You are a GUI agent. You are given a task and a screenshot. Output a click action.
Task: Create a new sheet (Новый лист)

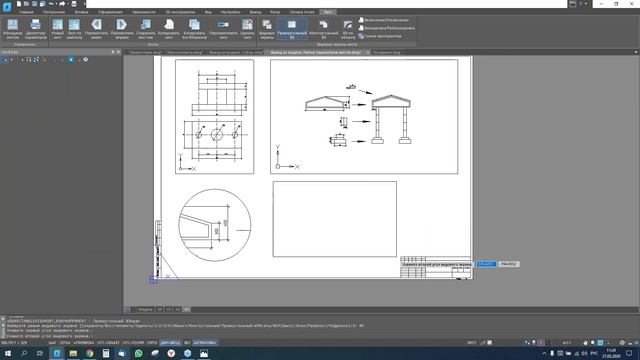[58, 29]
